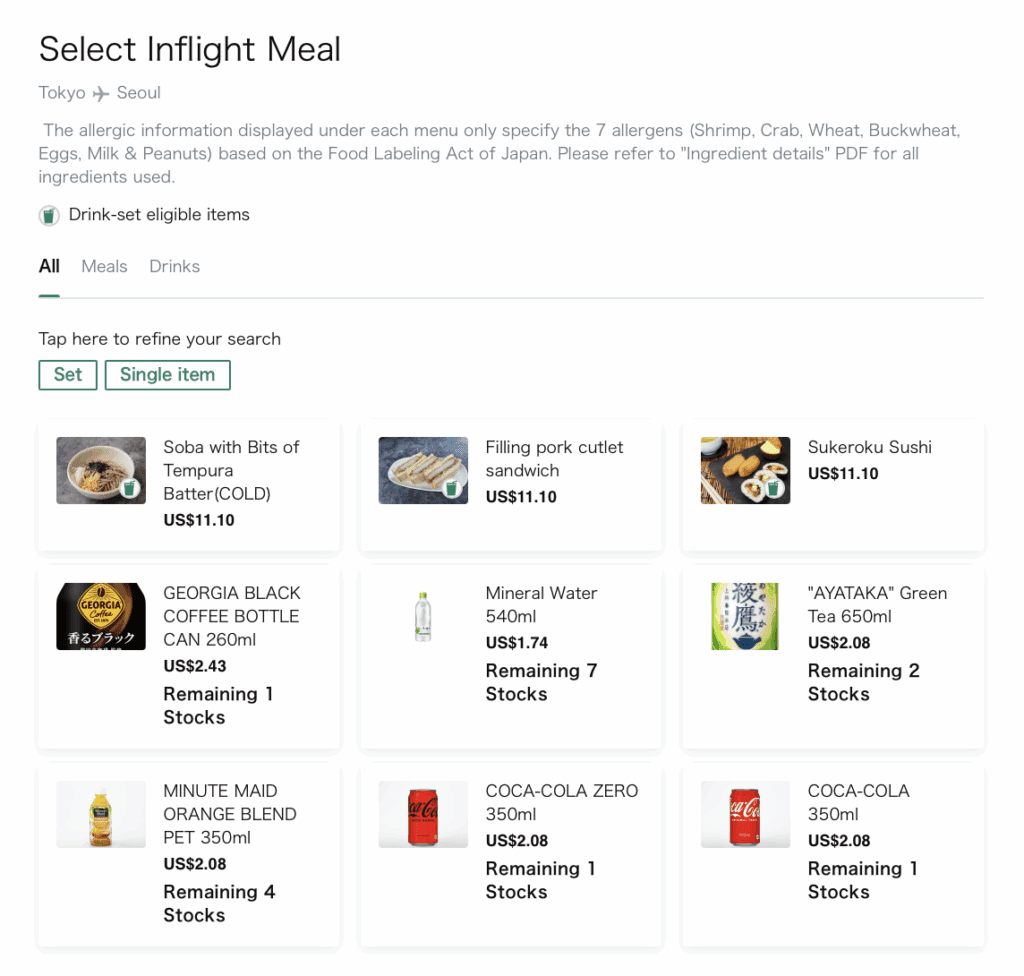Click drink-set badge on AYATAKA Green Tea
The image size is (1024, 976).
(x=772, y=631)
